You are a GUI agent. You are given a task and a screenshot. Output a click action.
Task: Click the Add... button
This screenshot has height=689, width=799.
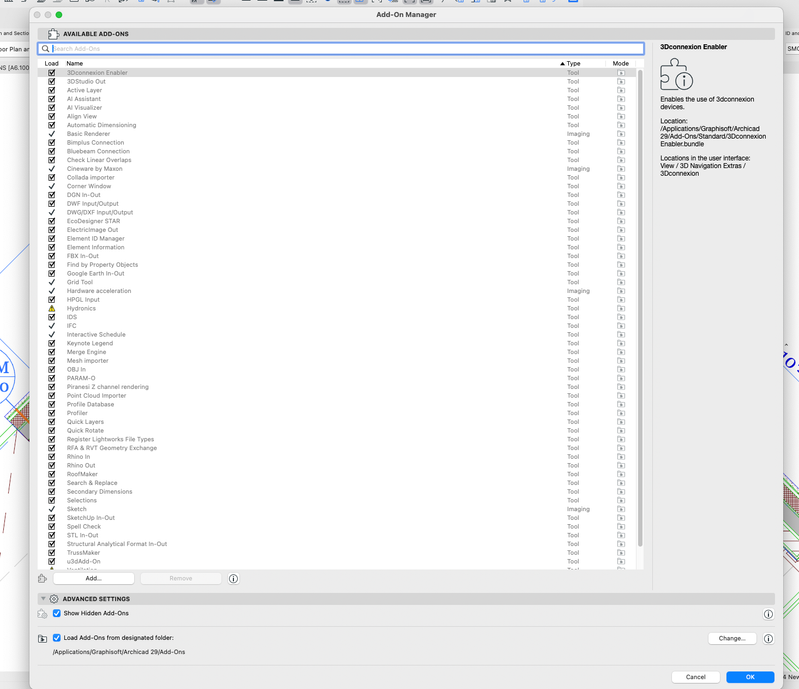(94, 578)
